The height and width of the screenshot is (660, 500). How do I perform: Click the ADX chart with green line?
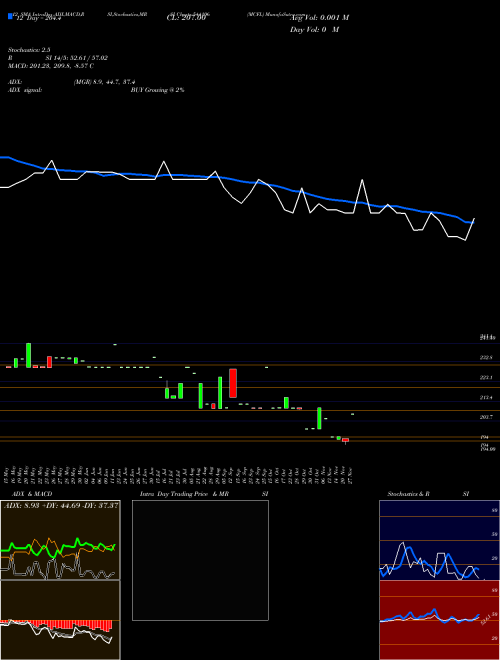(x=60, y=540)
